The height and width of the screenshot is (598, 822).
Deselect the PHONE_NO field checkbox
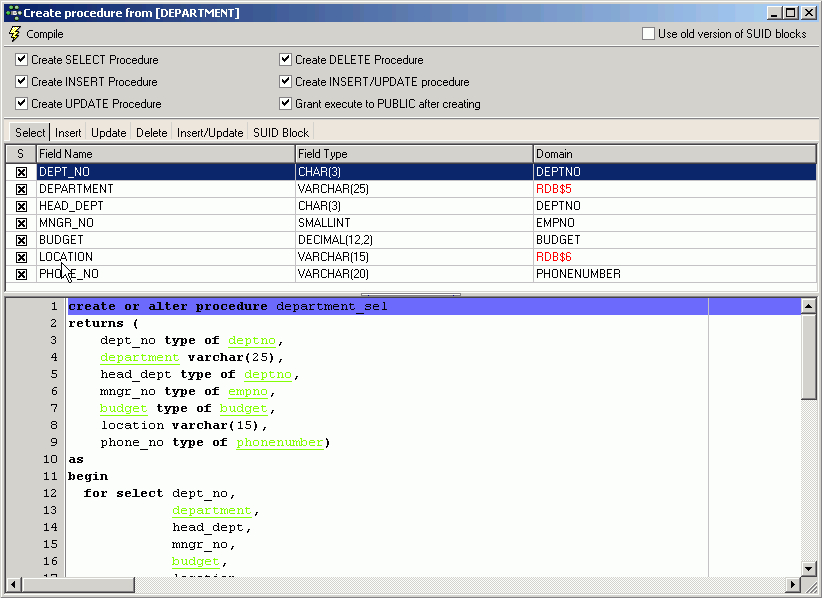pyautogui.click(x=21, y=274)
